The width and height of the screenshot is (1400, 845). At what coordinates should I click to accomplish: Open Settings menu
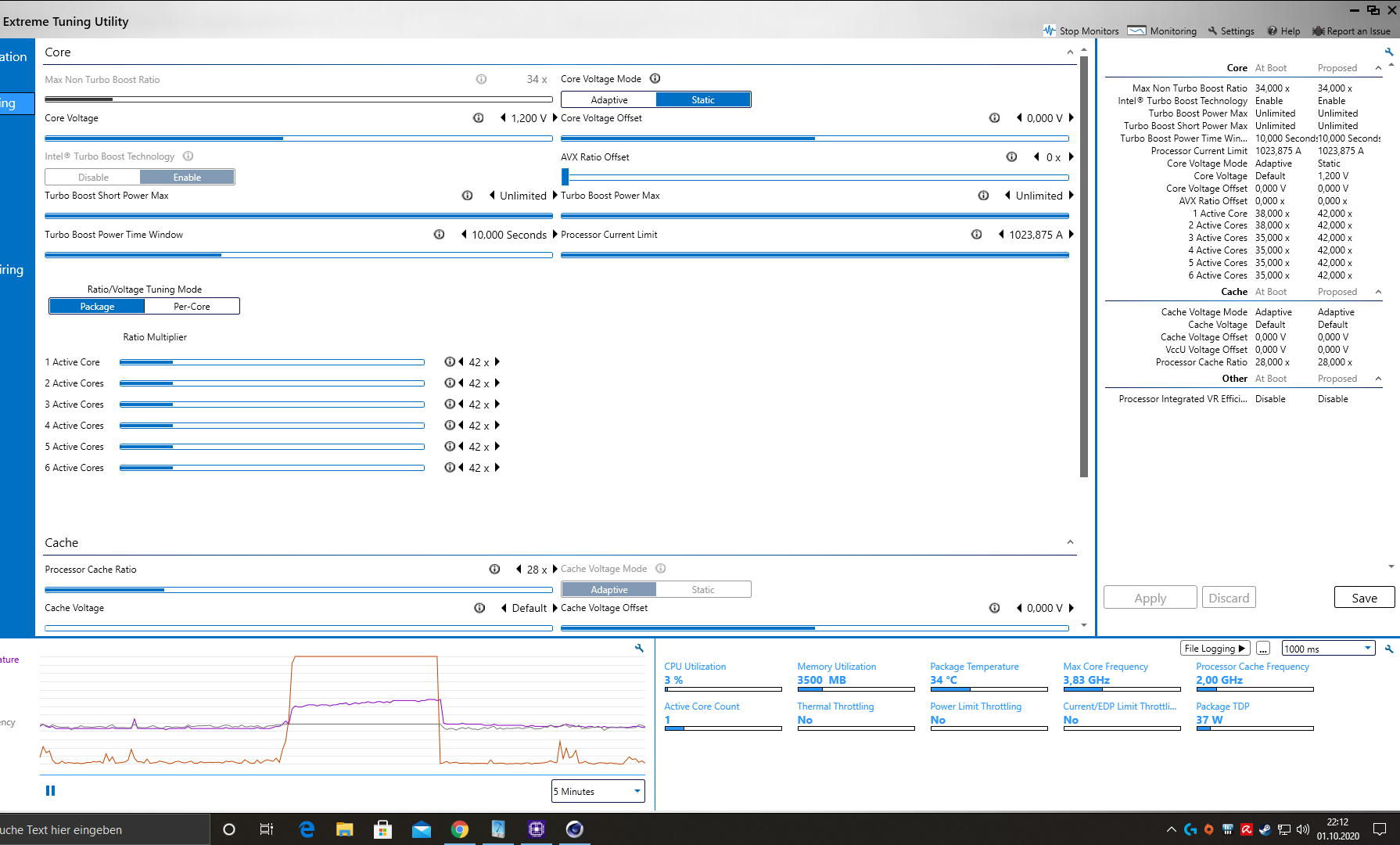pos(1231,31)
